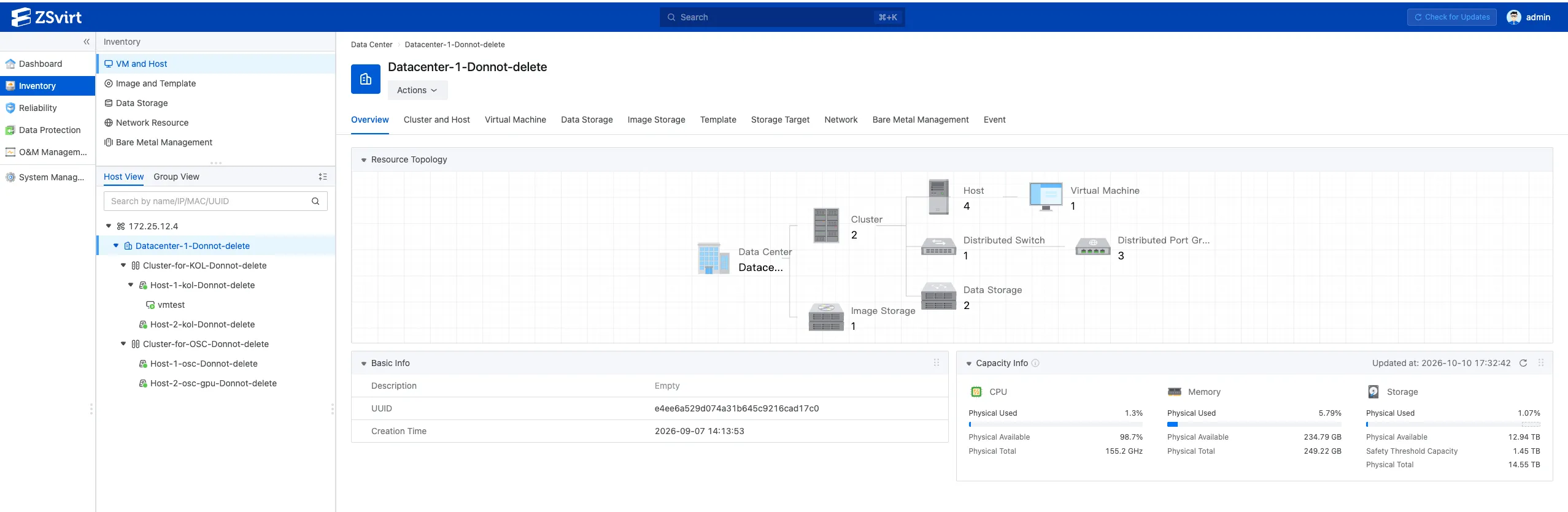The height and width of the screenshot is (512, 1568).
Task: Click the Memory Physical Used progress bar
Action: pos(1254,424)
